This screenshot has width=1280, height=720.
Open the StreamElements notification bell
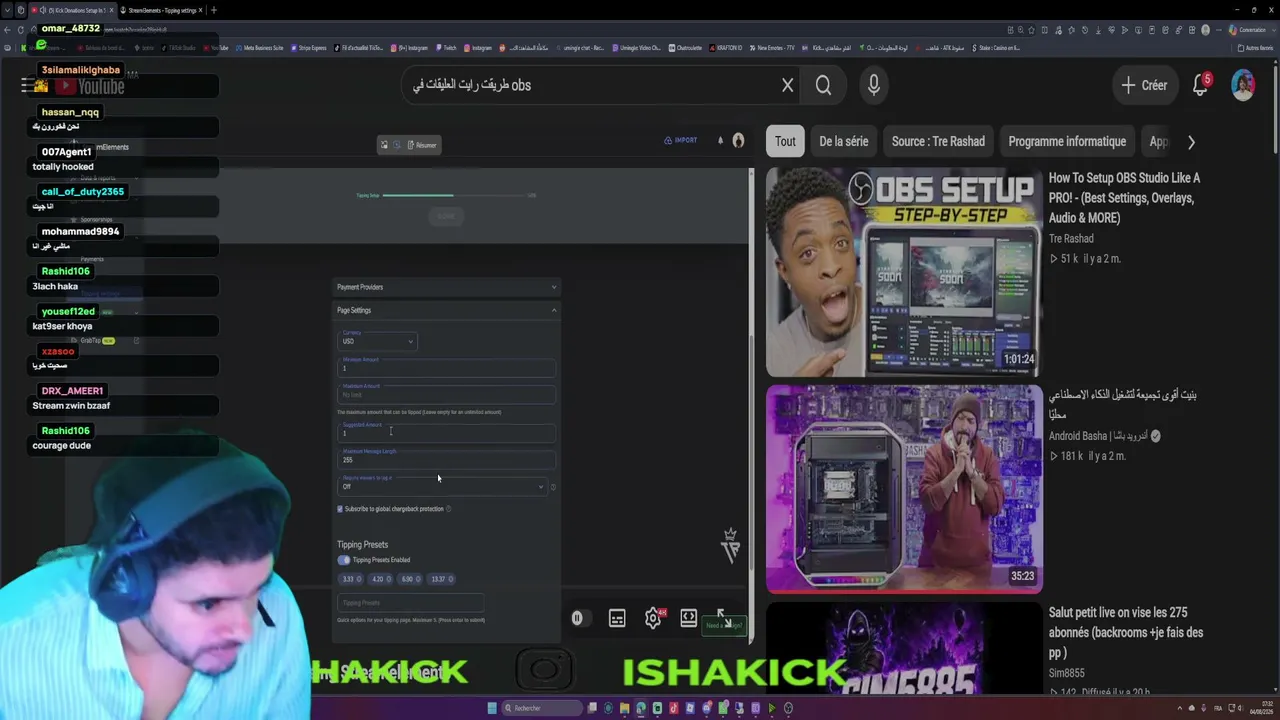click(720, 141)
